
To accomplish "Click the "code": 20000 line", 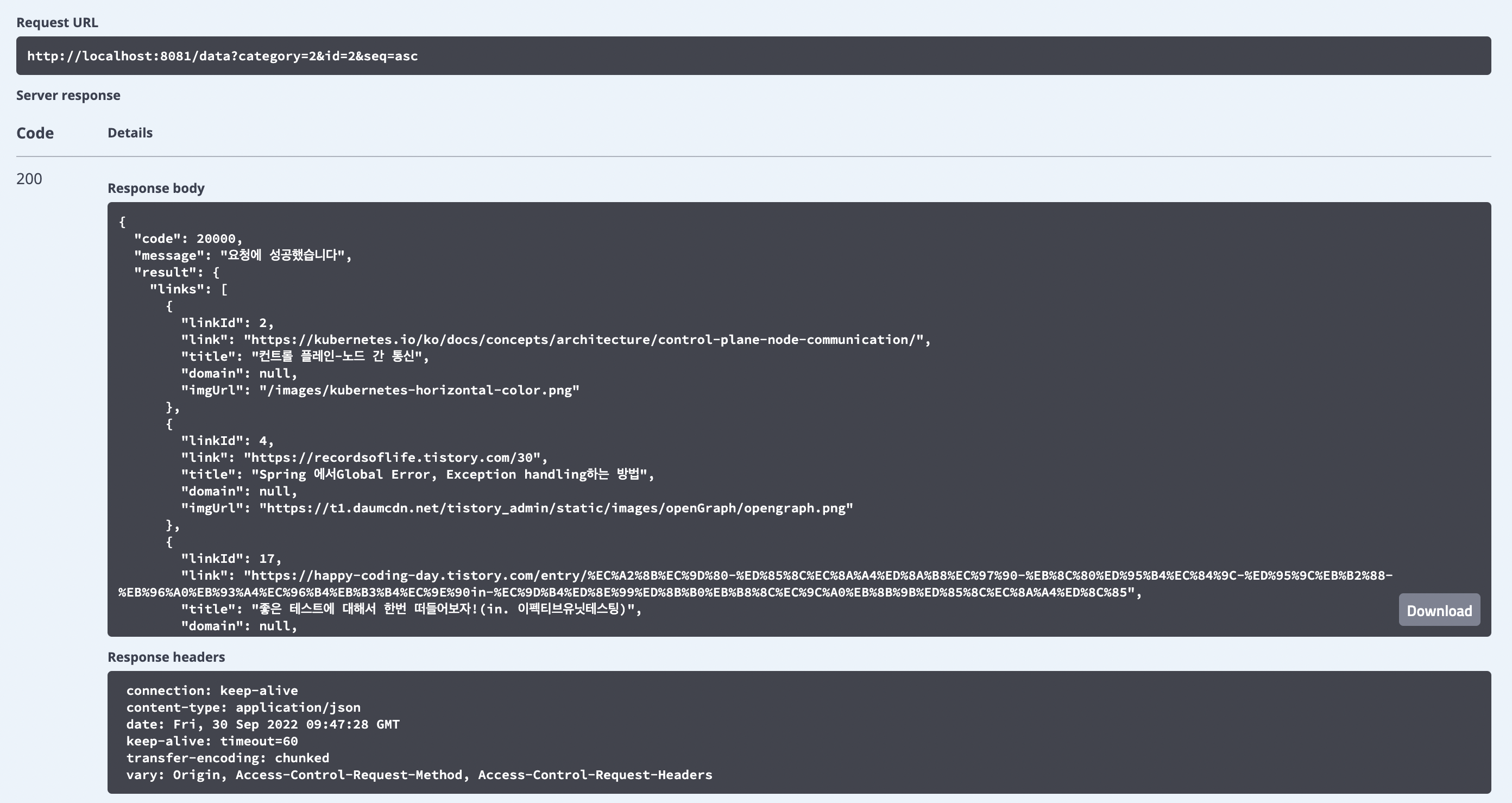I will [x=188, y=239].
